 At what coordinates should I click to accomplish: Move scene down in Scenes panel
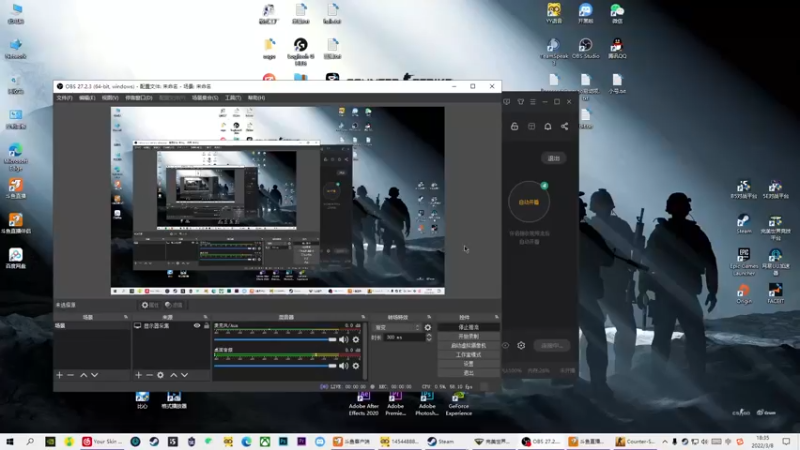coord(94,375)
